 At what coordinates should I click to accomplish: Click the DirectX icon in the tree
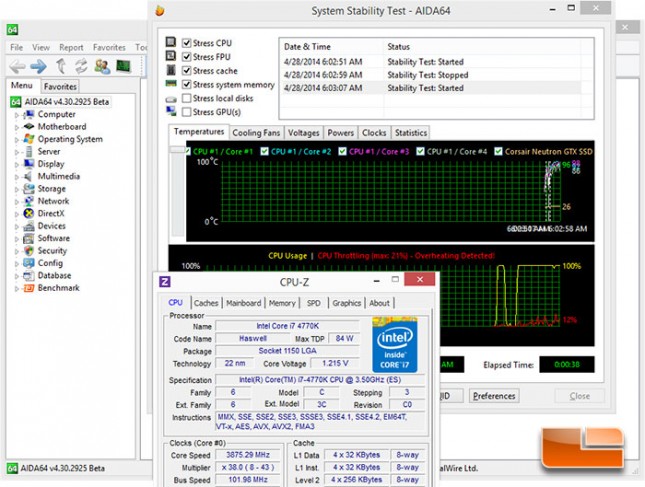coord(28,213)
